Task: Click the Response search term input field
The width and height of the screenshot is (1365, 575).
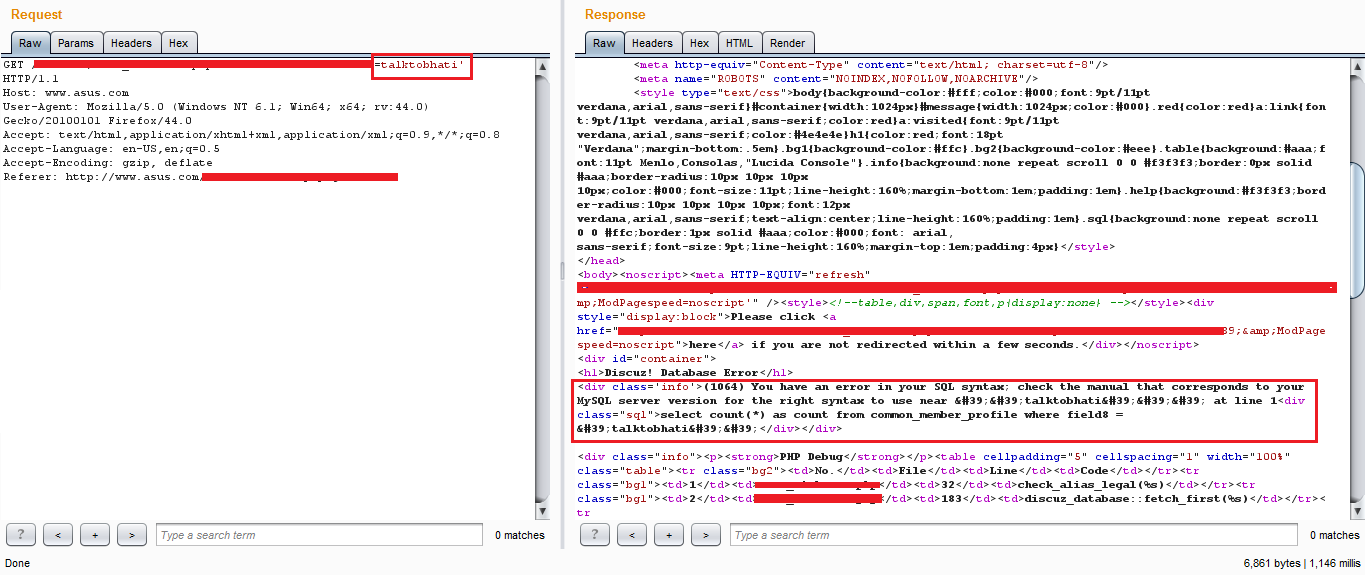Action: pos(1013,535)
